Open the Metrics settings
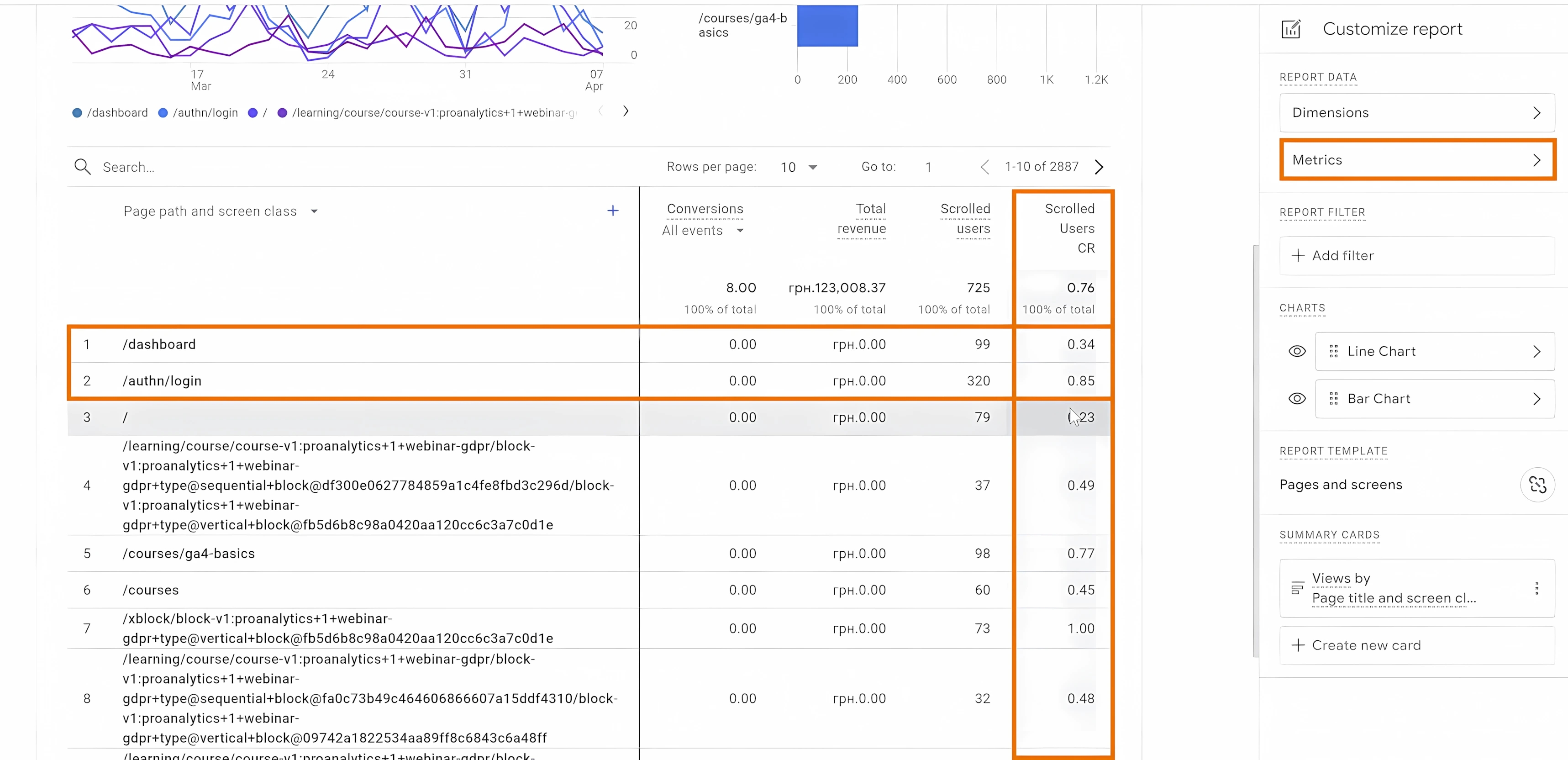Image resolution: width=1568 pixels, height=760 pixels. 1417,159
